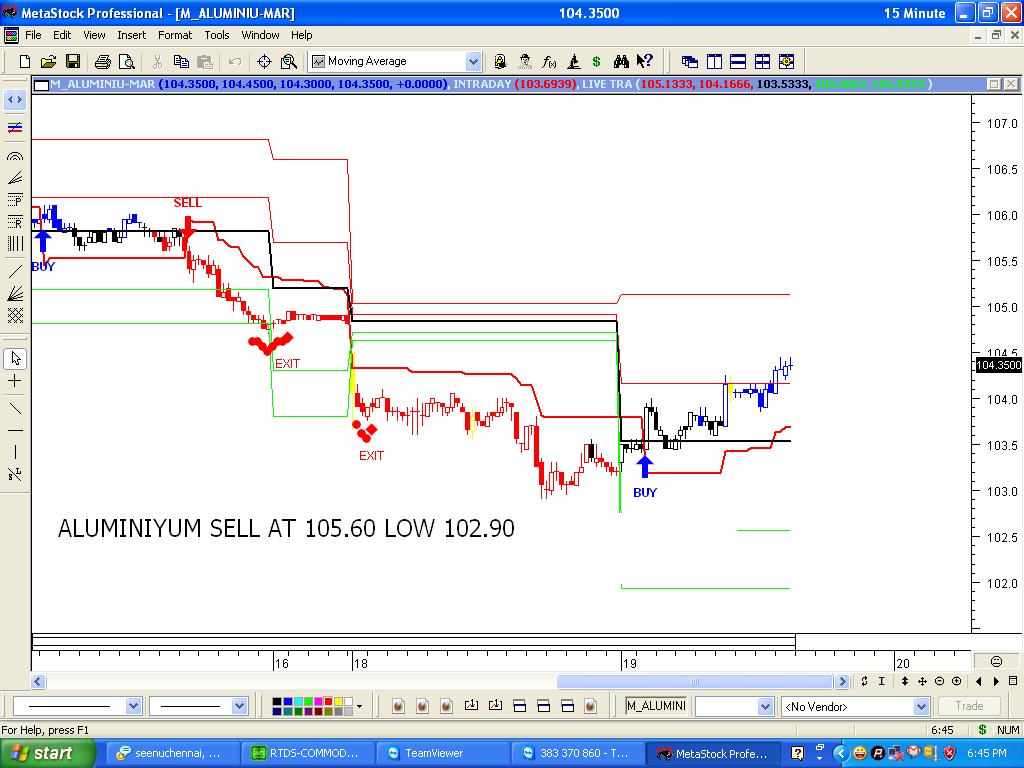The height and width of the screenshot is (768, 1024).
Task: Expand the color palette dropdown arrow
Action: (x=359, y=705)
